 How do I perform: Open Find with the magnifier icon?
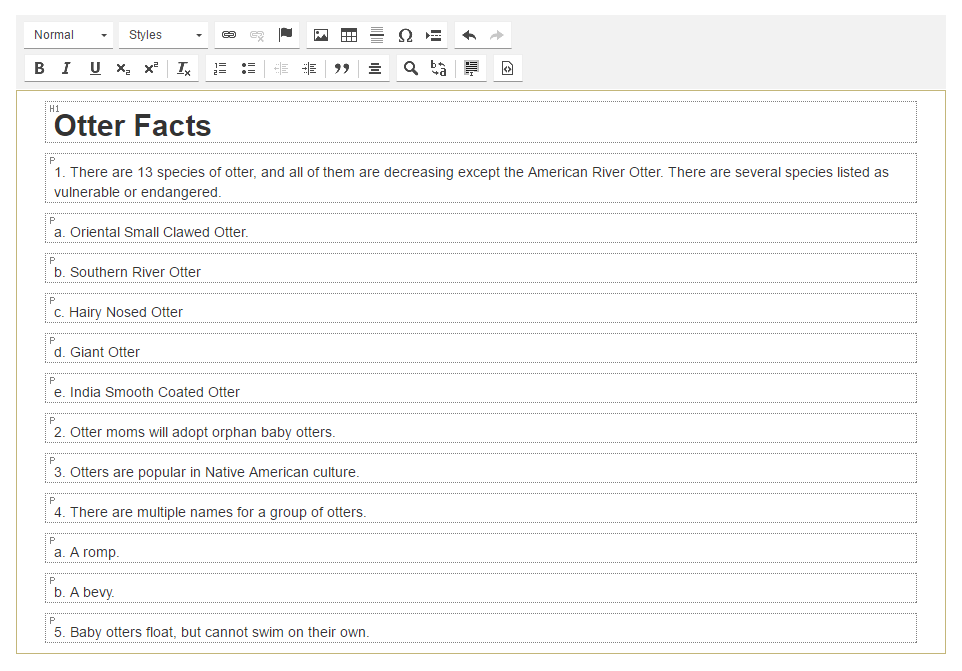coord(410,68)
